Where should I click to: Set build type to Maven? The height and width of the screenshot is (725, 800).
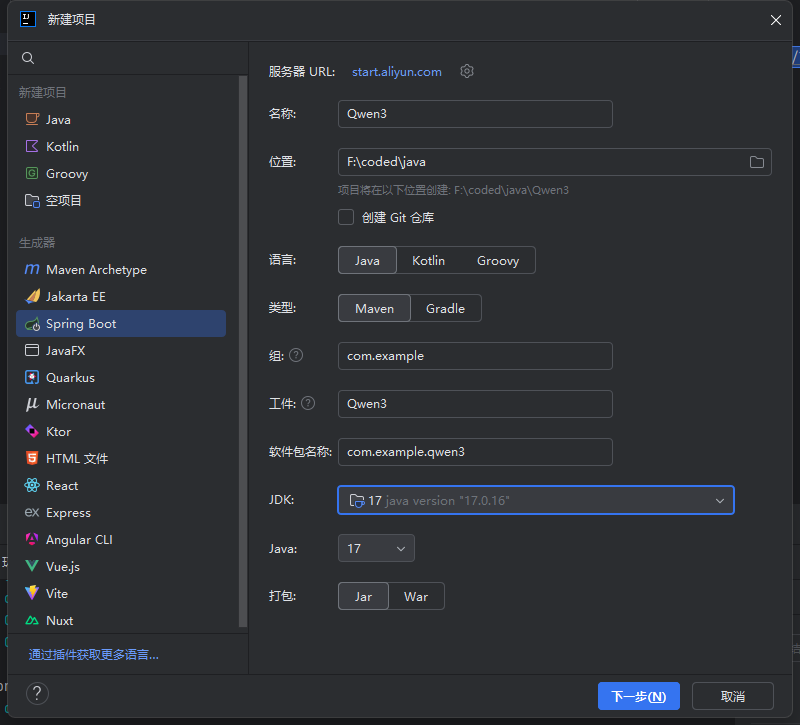[374, 308]
